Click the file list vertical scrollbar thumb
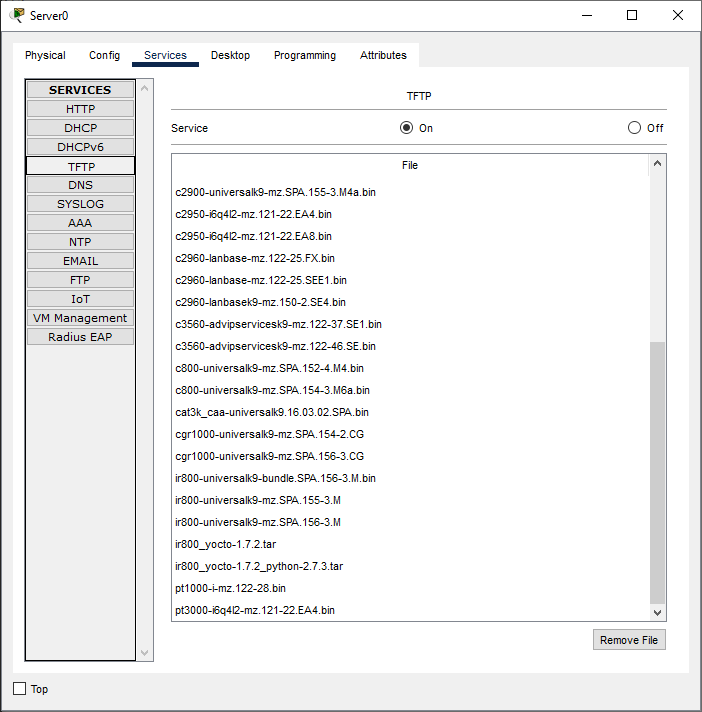 tap(657, 472)
